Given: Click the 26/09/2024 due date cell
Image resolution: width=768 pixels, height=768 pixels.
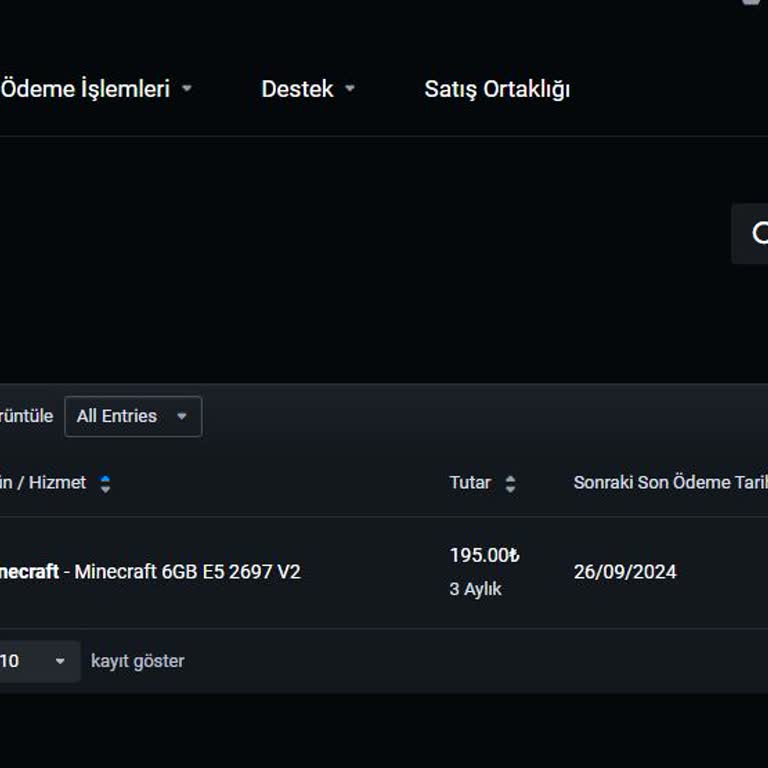Looking at the screenshot, I should coord(625,572).
